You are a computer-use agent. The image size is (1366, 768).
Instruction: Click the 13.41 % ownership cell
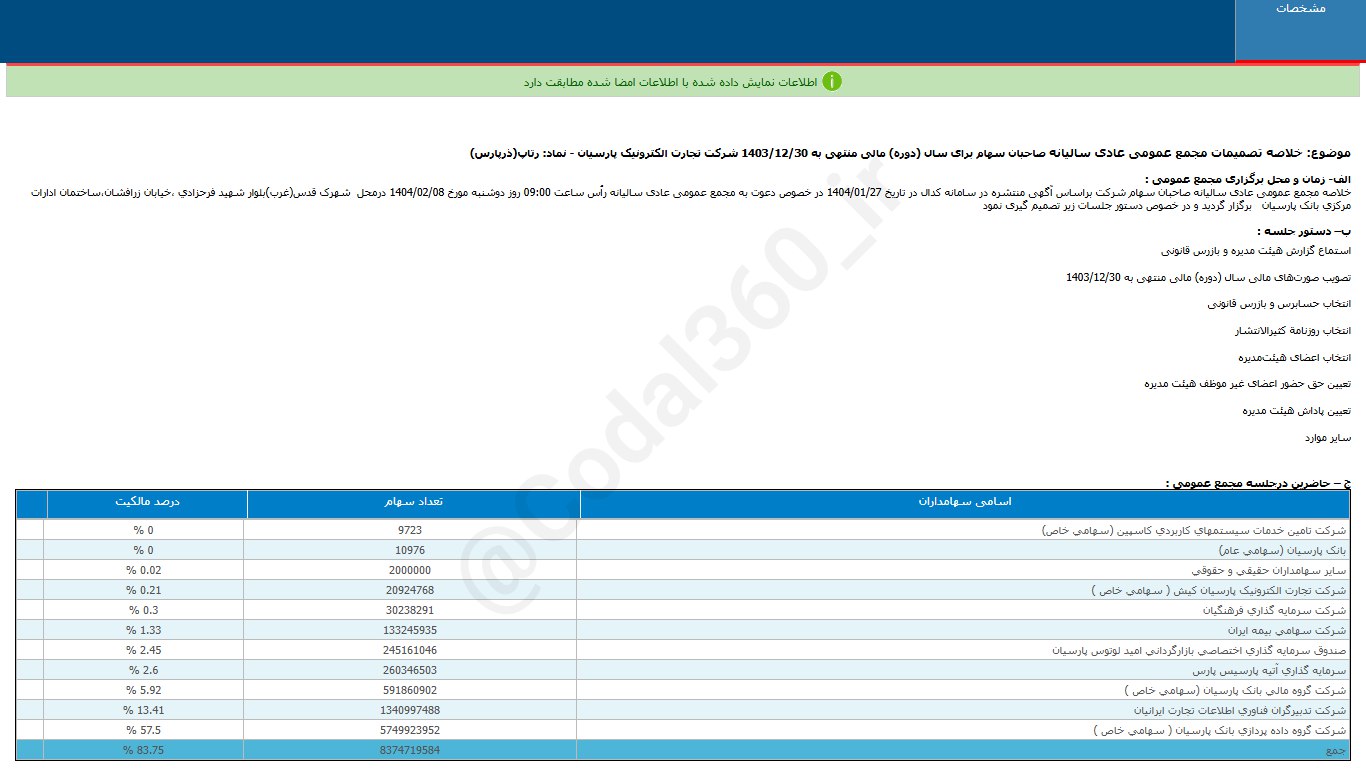[143, 711]
